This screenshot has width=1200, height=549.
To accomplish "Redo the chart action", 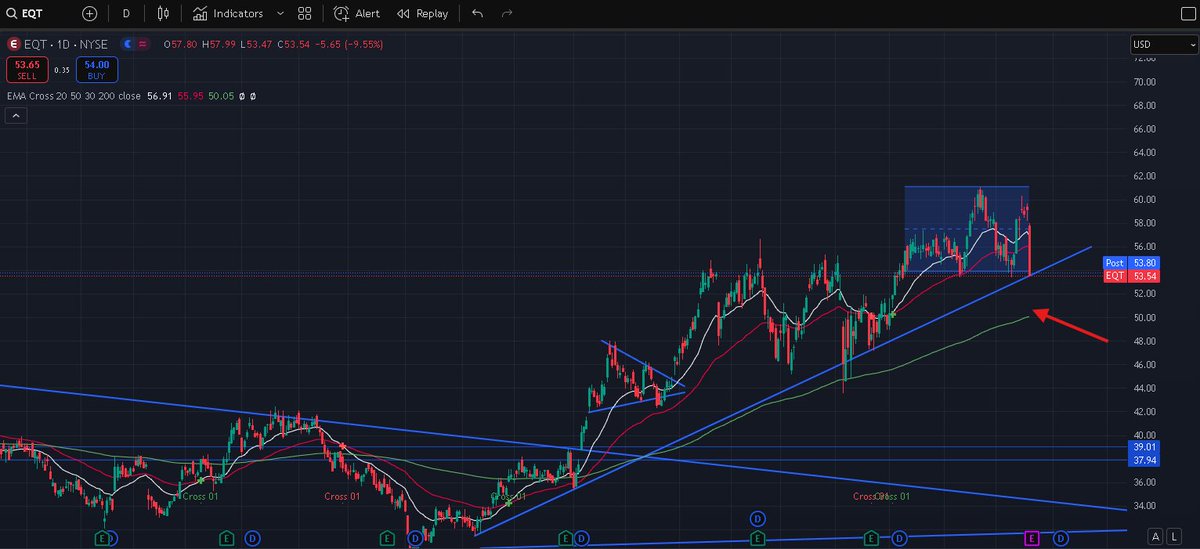I will [x=507, y=14].
